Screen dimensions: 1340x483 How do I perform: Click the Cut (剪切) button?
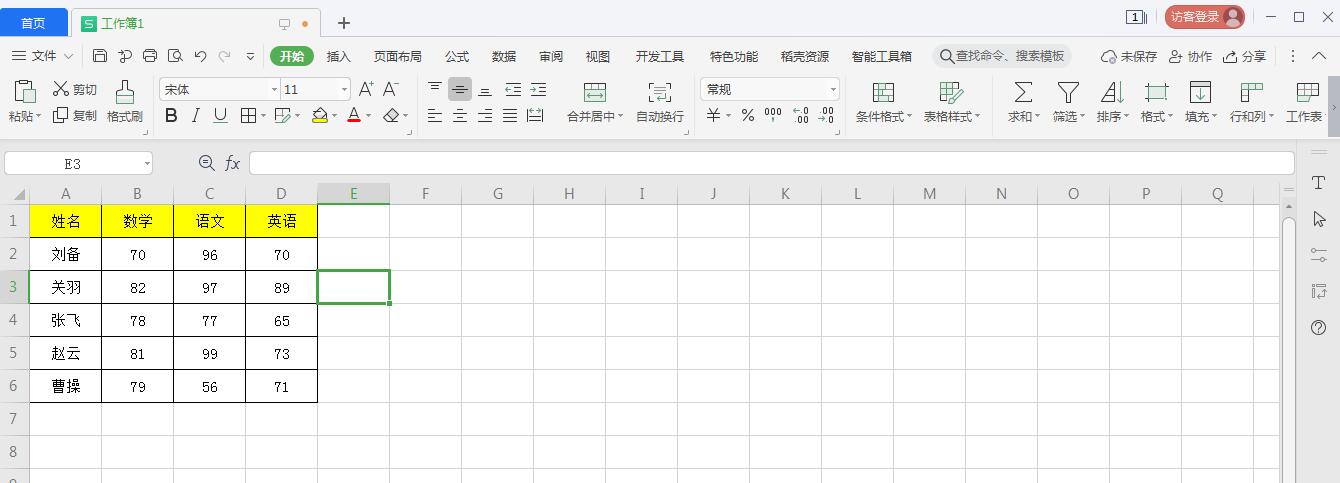(x=76, y=89)
